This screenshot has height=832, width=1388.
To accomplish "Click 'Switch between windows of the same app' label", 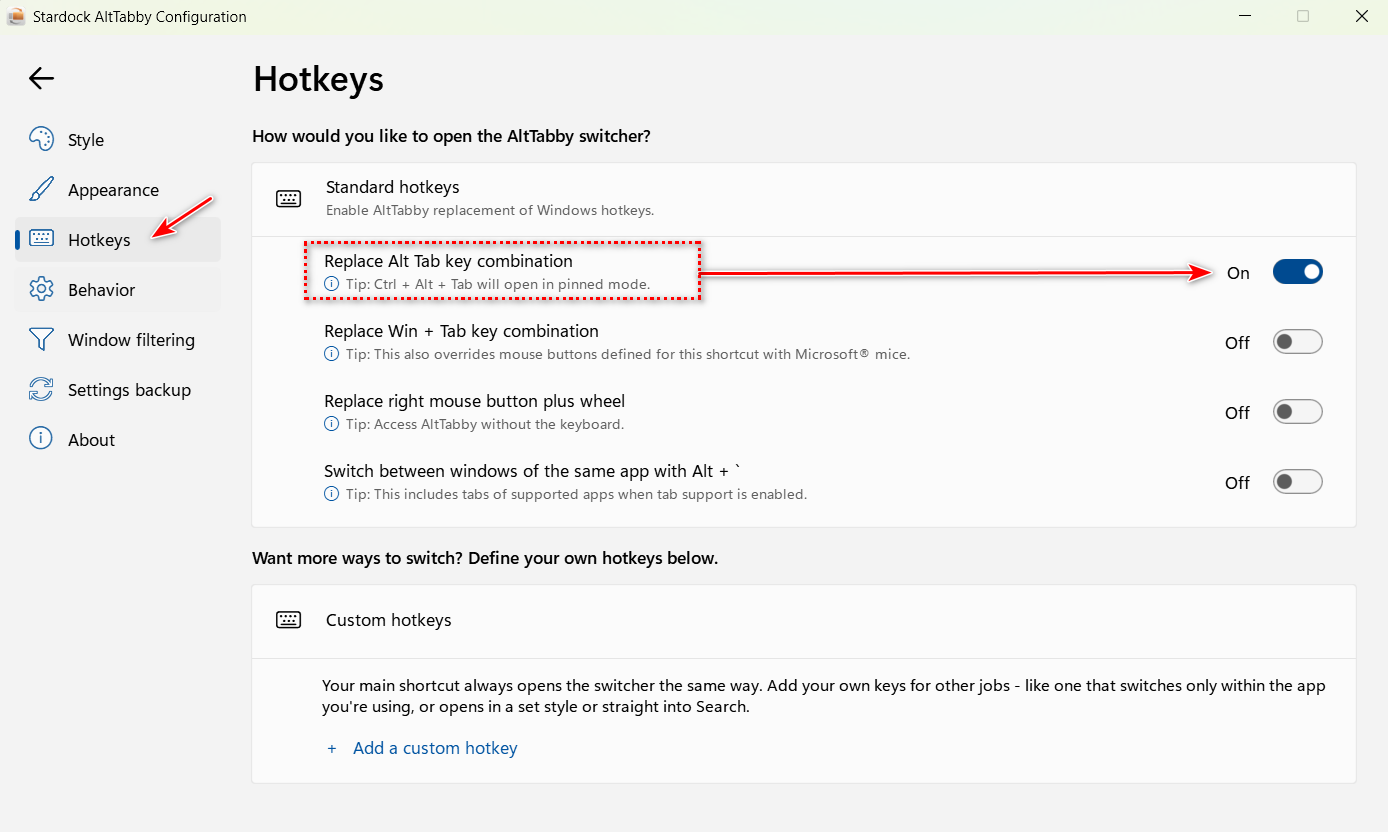I will click(531, 471).
